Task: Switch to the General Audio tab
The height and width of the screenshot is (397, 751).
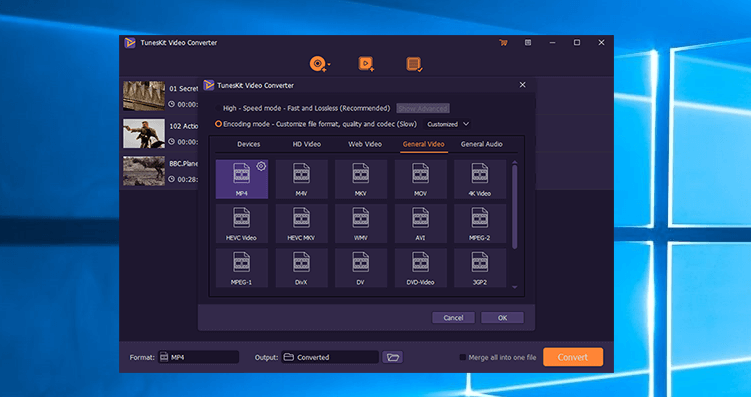Action: (481, 144)
